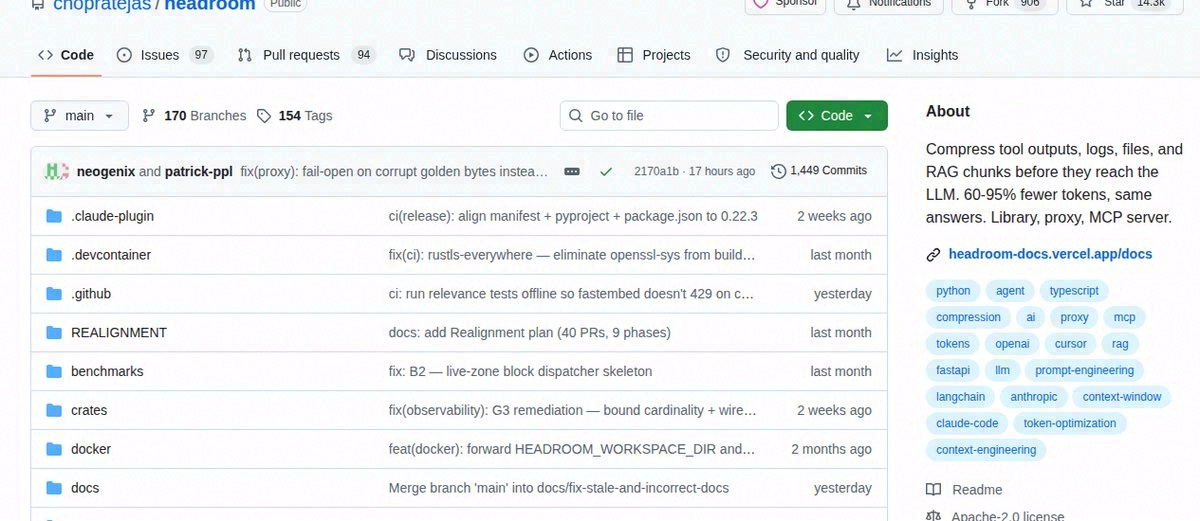Select the prompt-engineering topic tag
The image size is (1200, 521).
click(1084, 370)
